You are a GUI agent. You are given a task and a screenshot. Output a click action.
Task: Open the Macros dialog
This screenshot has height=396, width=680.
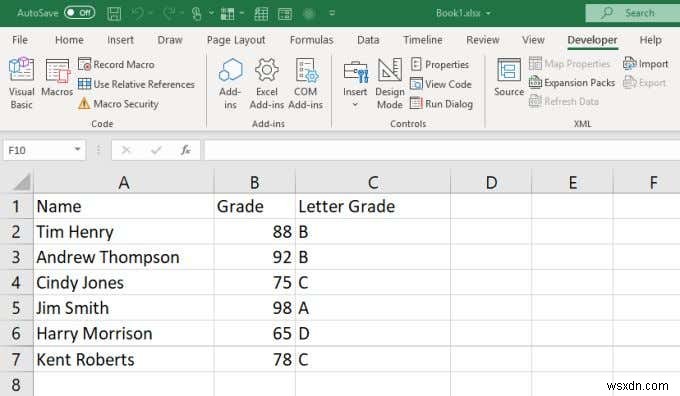coord(57,78)
